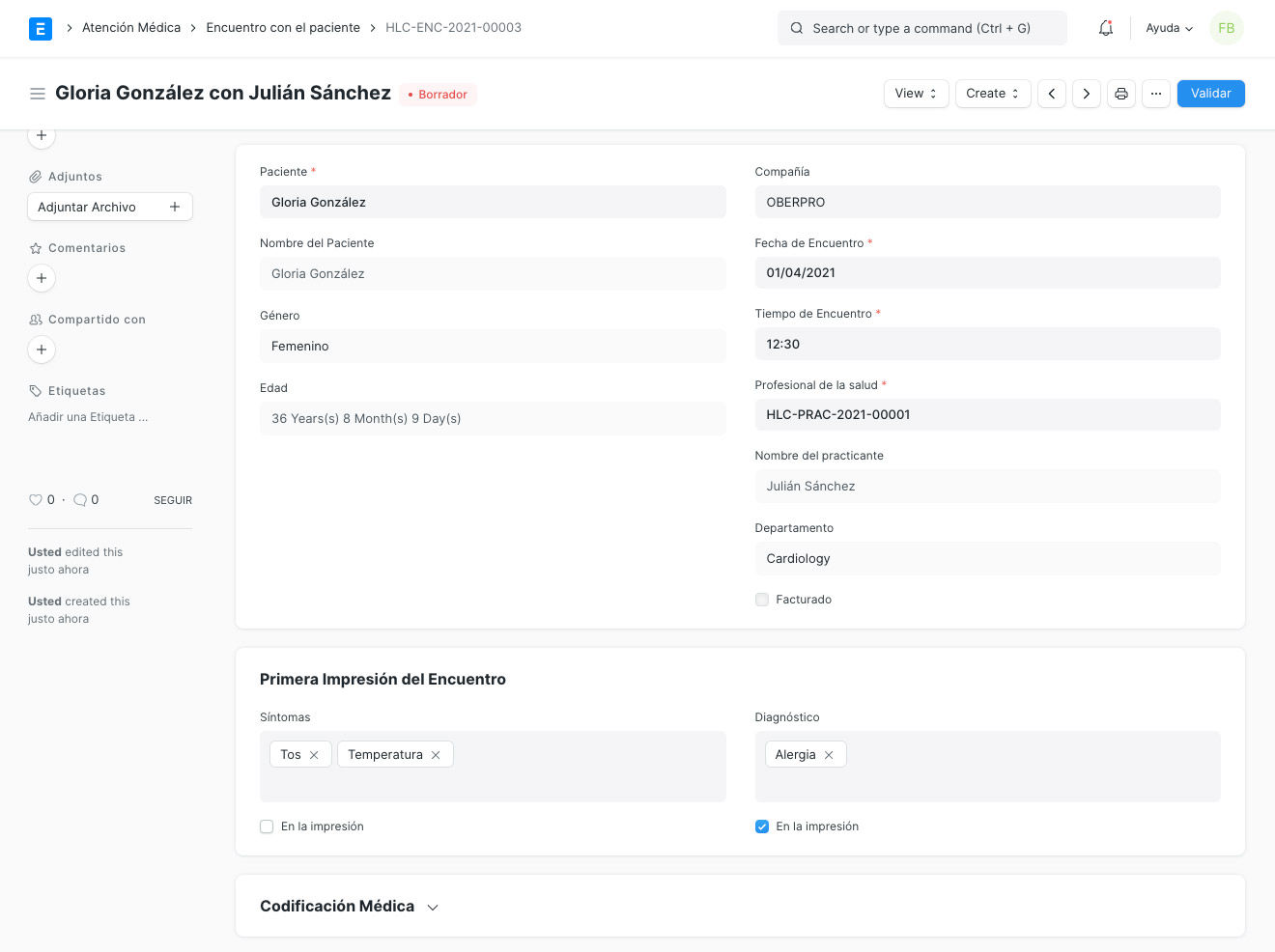This screenshot has width=1275, height=952.
Task: Open the notifications bell
Action: tap(1106, 28)
